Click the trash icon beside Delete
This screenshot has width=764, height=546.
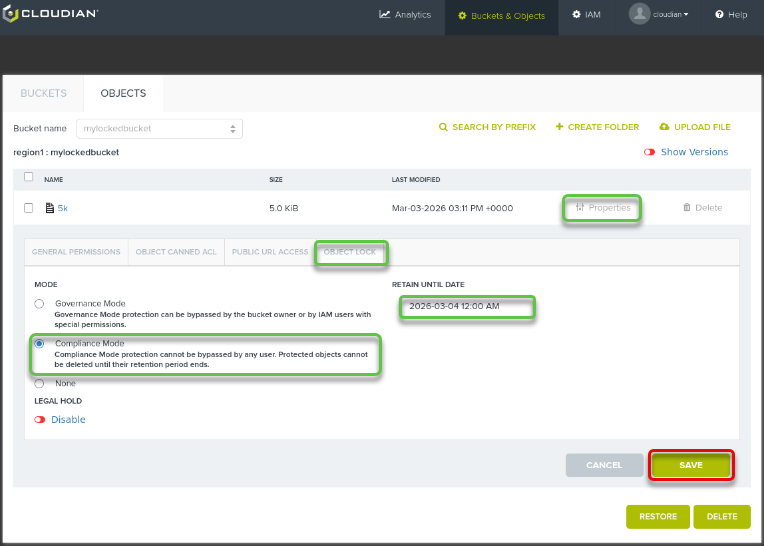[x=687, y=207]
